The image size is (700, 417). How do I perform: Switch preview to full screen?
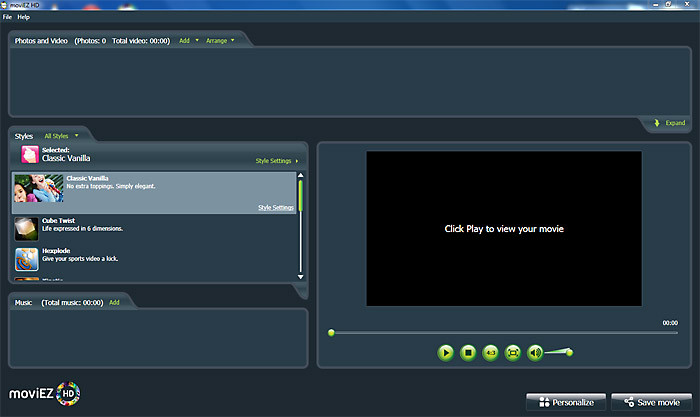[x=513, y=353]
